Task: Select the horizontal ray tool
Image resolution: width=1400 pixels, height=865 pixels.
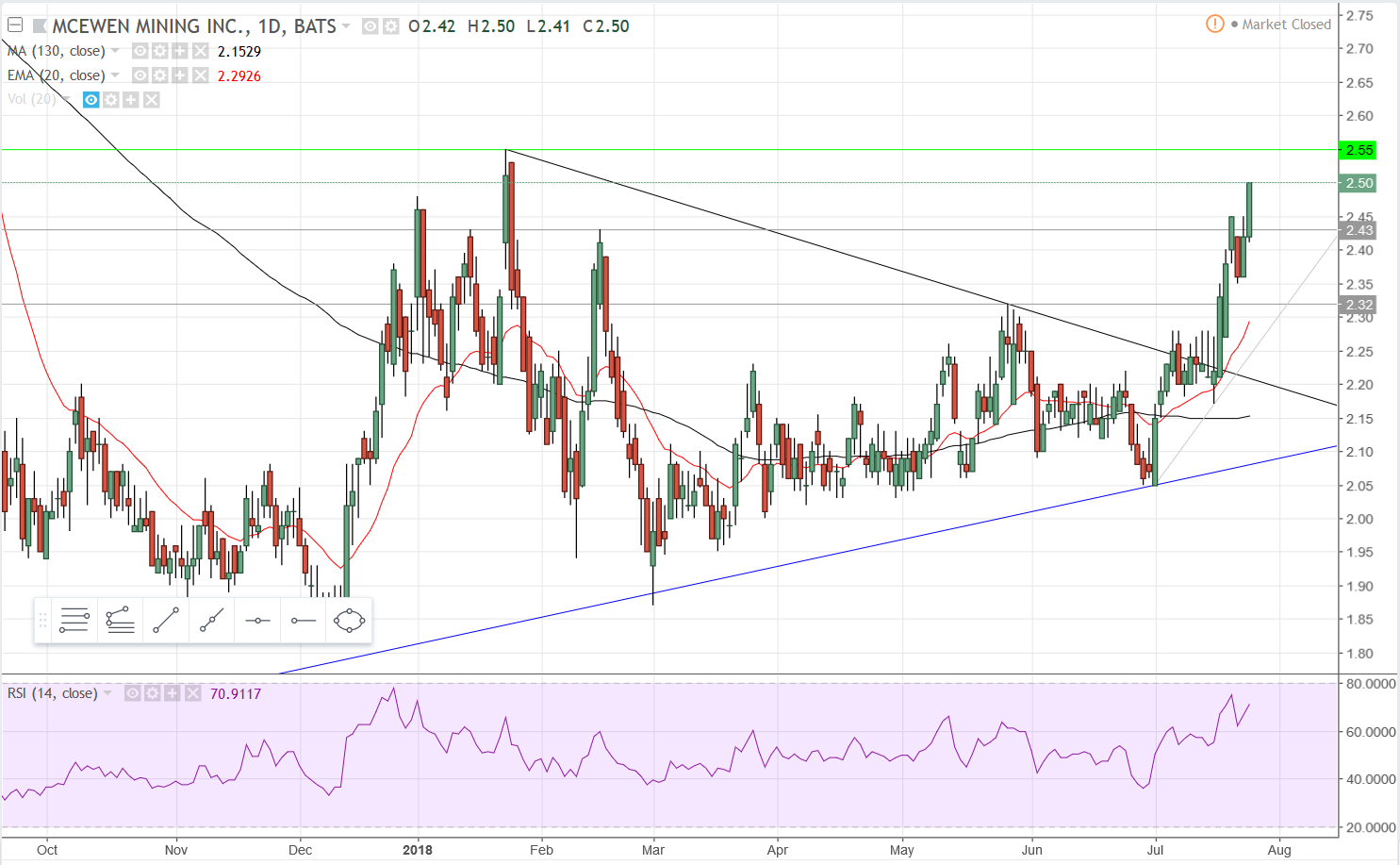Action: [x=303, y=620]
